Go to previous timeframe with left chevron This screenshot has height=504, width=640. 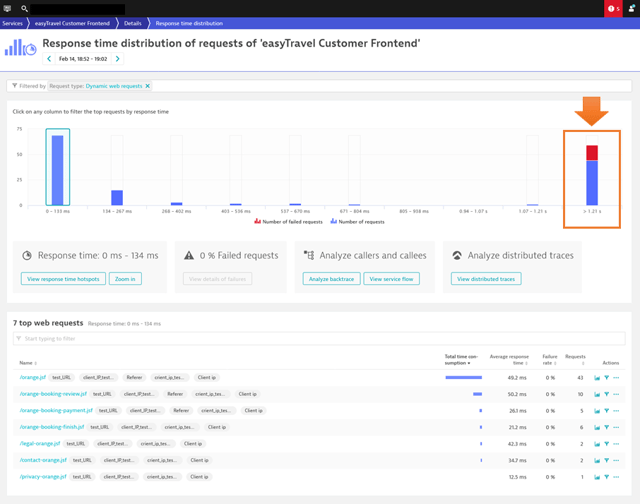[x=49, y=59]
